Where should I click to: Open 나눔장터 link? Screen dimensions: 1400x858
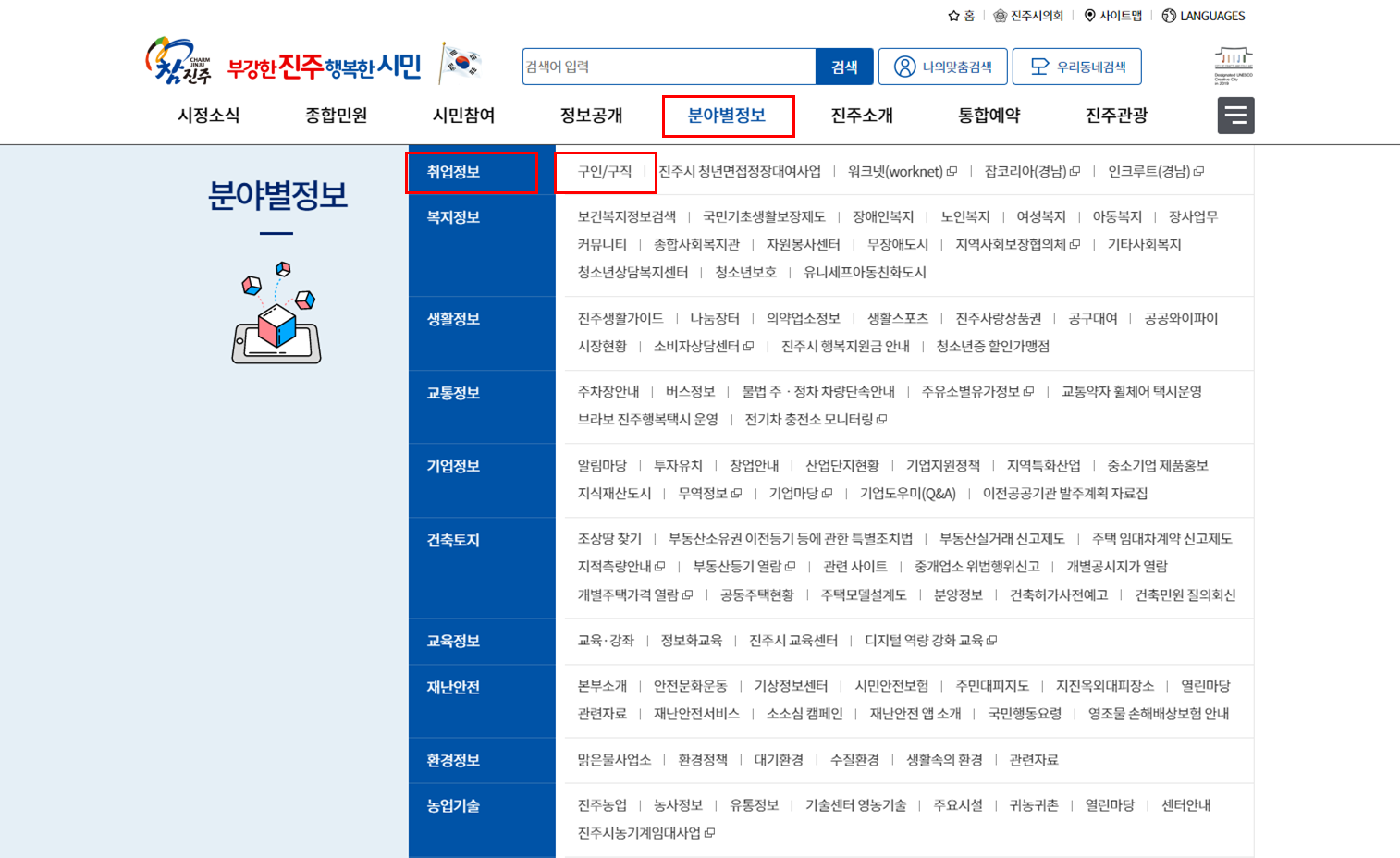point(715,318)
